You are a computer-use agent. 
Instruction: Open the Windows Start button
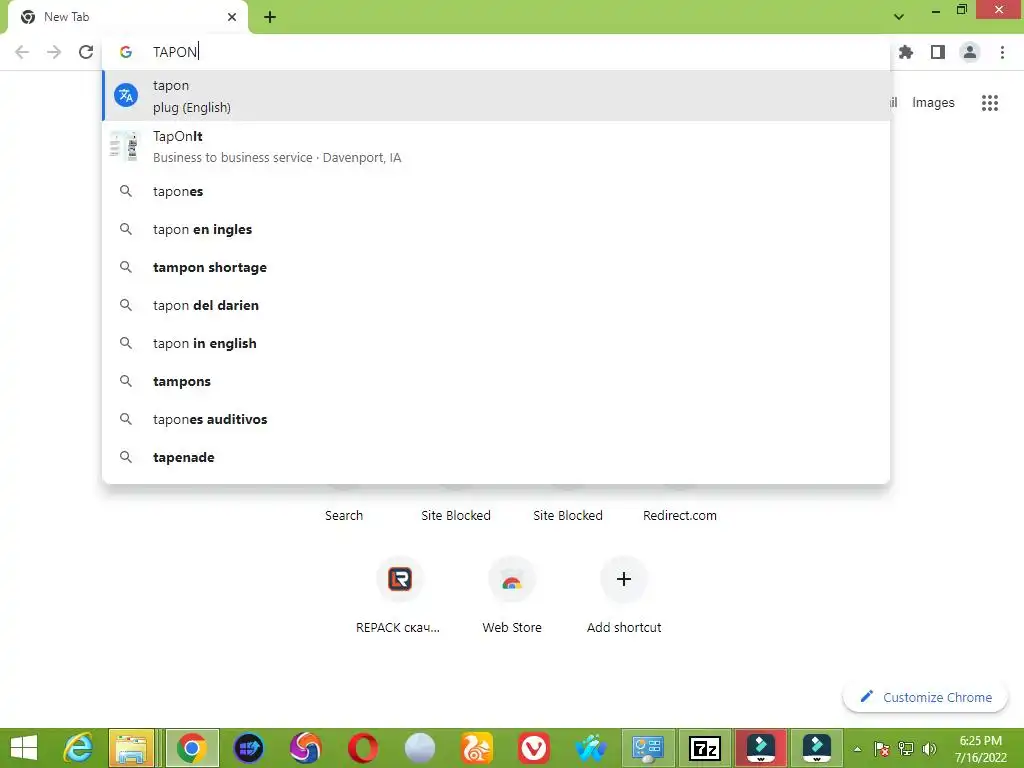(x=24, y=748)
